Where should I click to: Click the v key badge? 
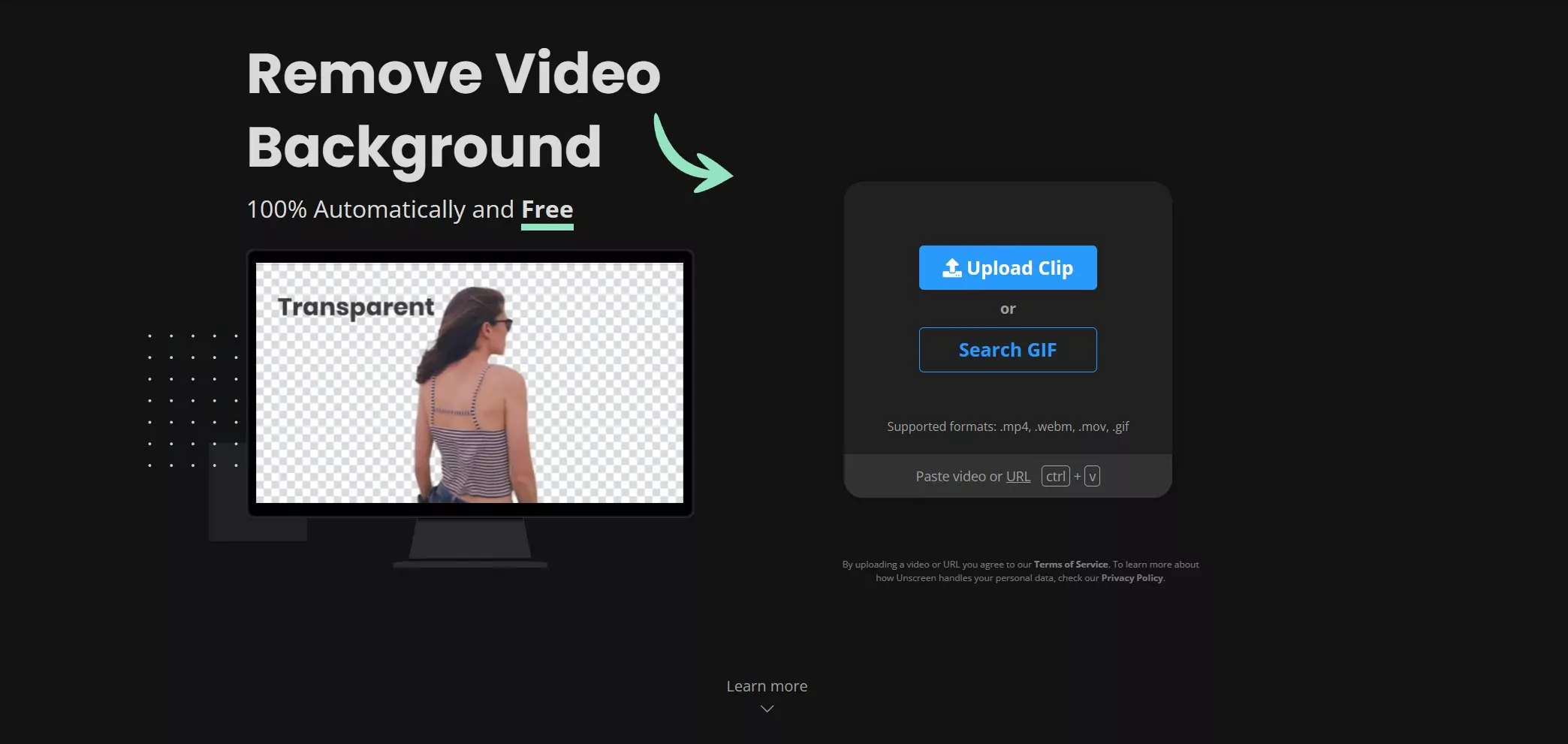1093,476
